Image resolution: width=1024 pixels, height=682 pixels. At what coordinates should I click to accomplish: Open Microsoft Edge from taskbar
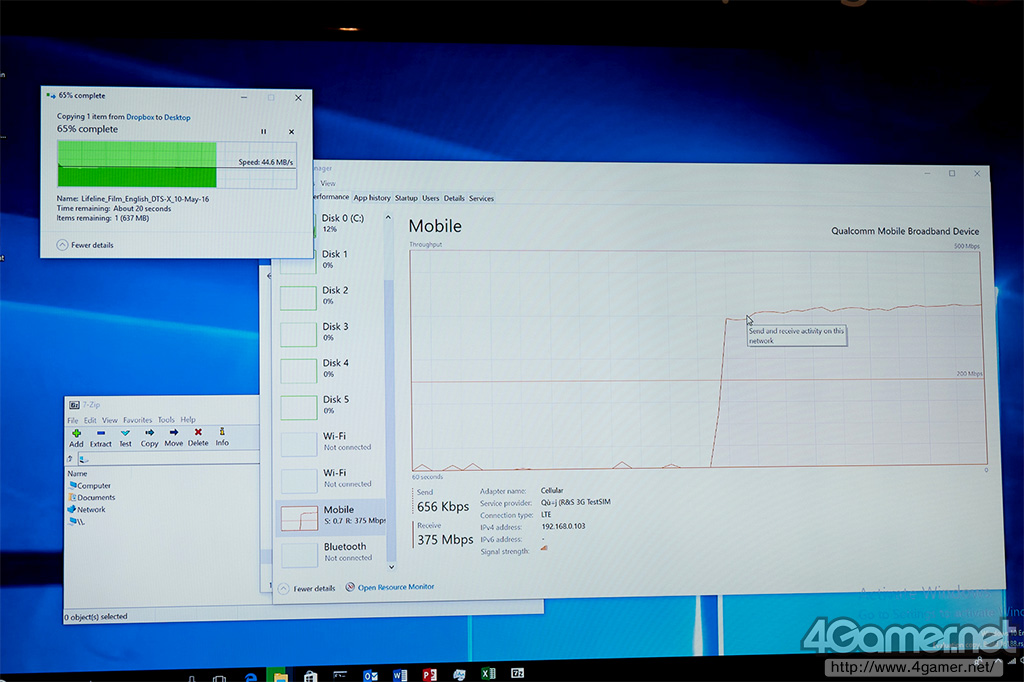251,676
